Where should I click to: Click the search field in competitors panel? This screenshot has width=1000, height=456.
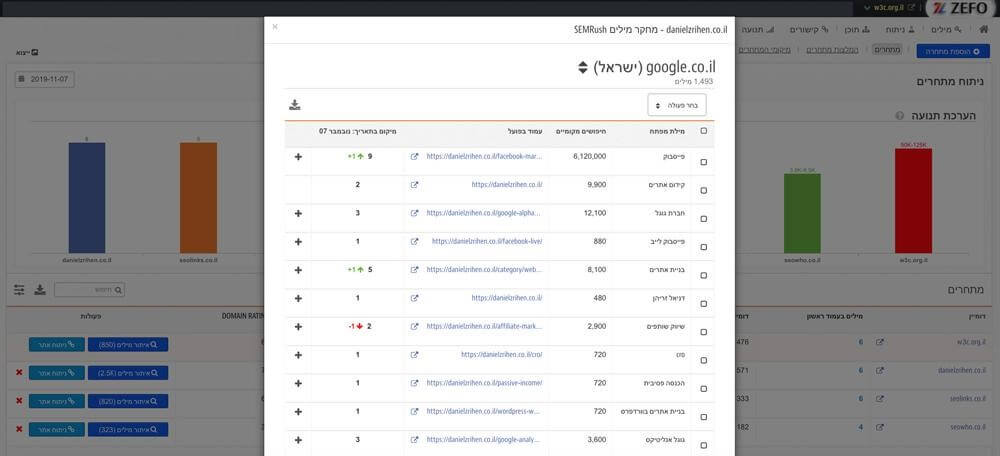(x=89, y=290)
